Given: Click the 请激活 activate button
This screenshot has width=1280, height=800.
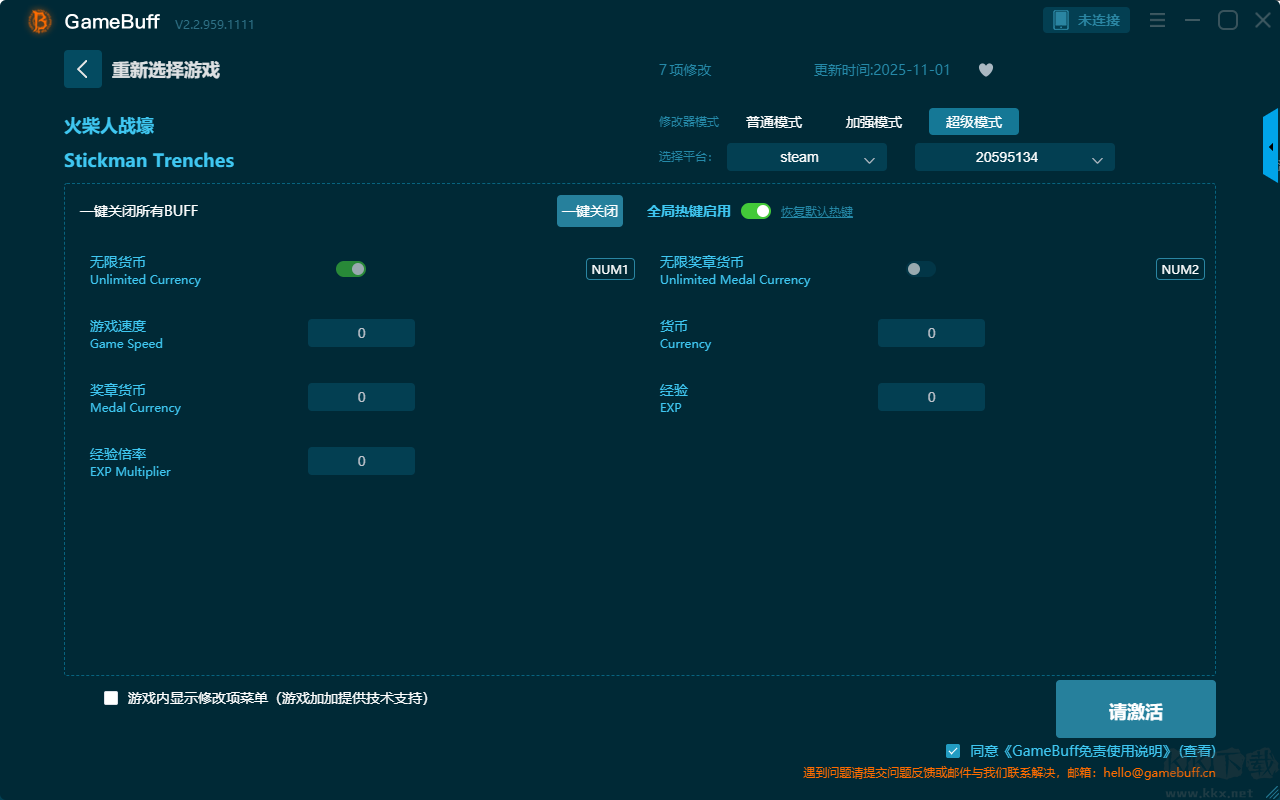Looking at the screenshot, I should click(x=1135, y=710).
